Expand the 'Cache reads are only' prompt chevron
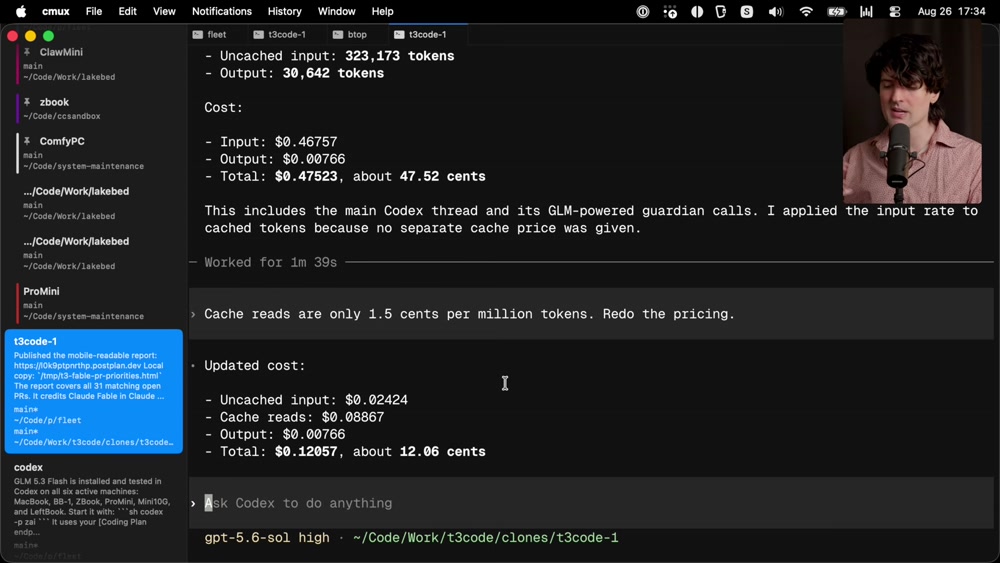 point(193,314)
